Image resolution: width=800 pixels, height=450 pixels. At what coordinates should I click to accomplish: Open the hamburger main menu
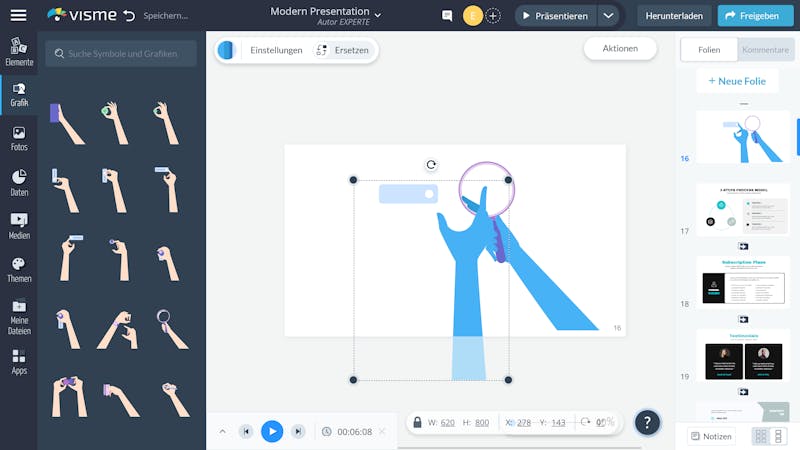click(x=18, y=15)
